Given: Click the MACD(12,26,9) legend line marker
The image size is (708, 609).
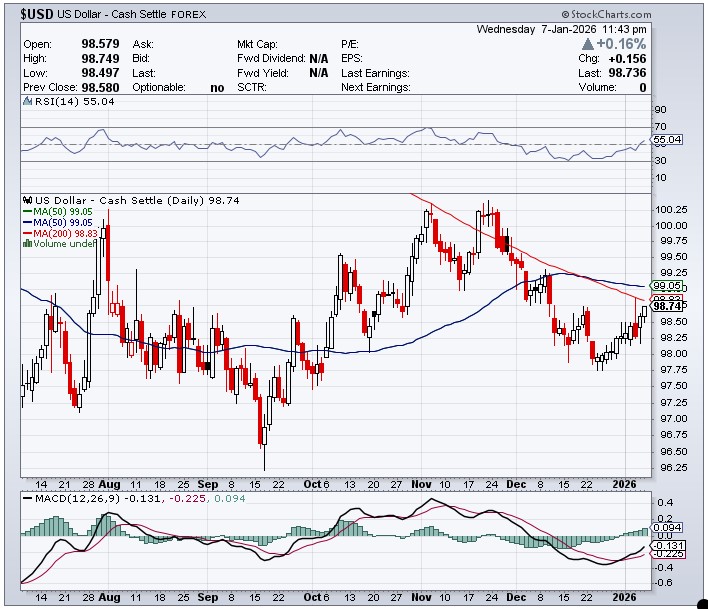Looking at the screenshot, I should [x=28, y=499].
